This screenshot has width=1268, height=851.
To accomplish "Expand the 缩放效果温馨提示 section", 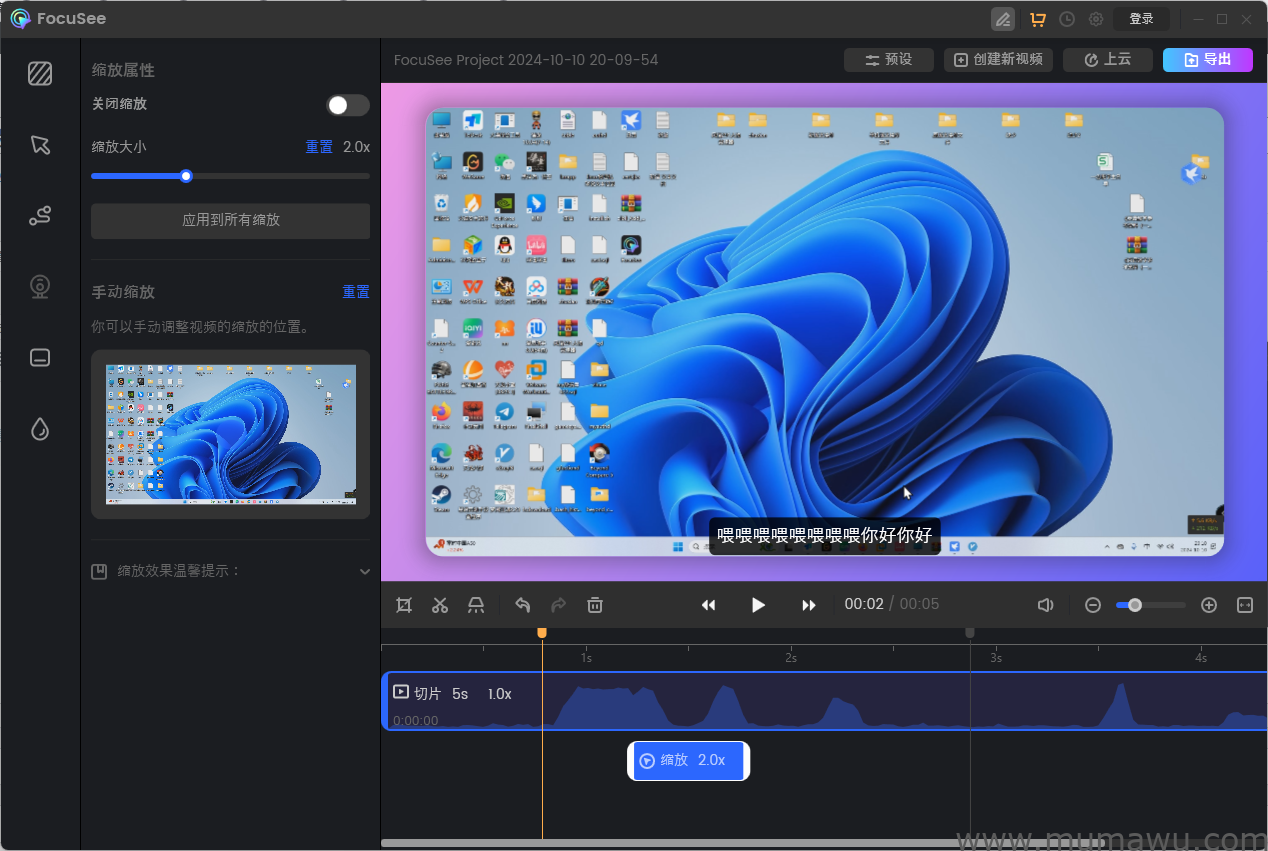I will (x=364, y=571).
